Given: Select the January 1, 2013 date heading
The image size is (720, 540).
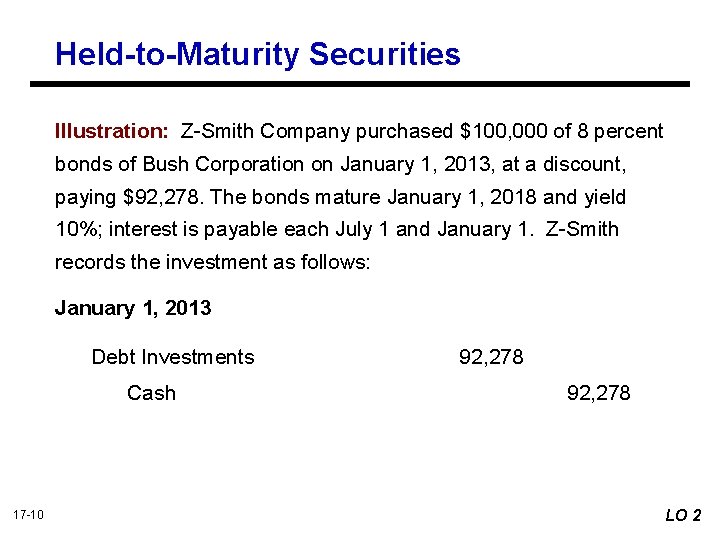Looking at the screenshot, I should pos(133,308).
